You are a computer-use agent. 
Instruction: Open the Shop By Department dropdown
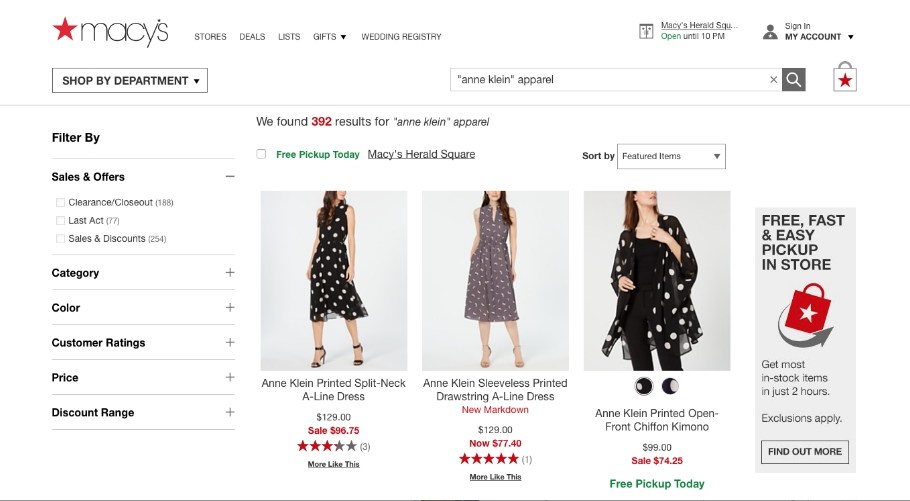130,81
